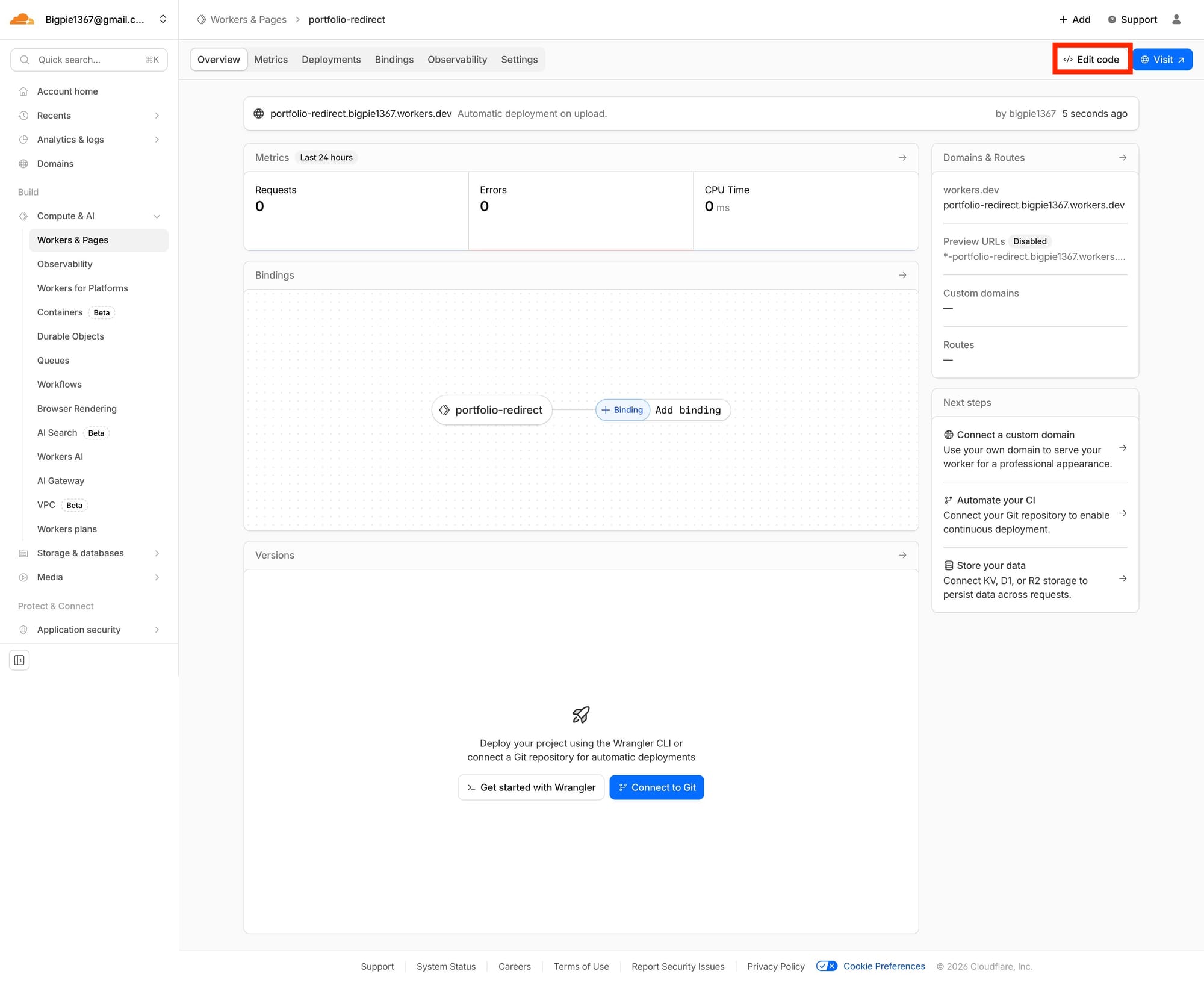Open the account switcher dropdown
The image size is (1204, 983).
[x=163, y=19]
